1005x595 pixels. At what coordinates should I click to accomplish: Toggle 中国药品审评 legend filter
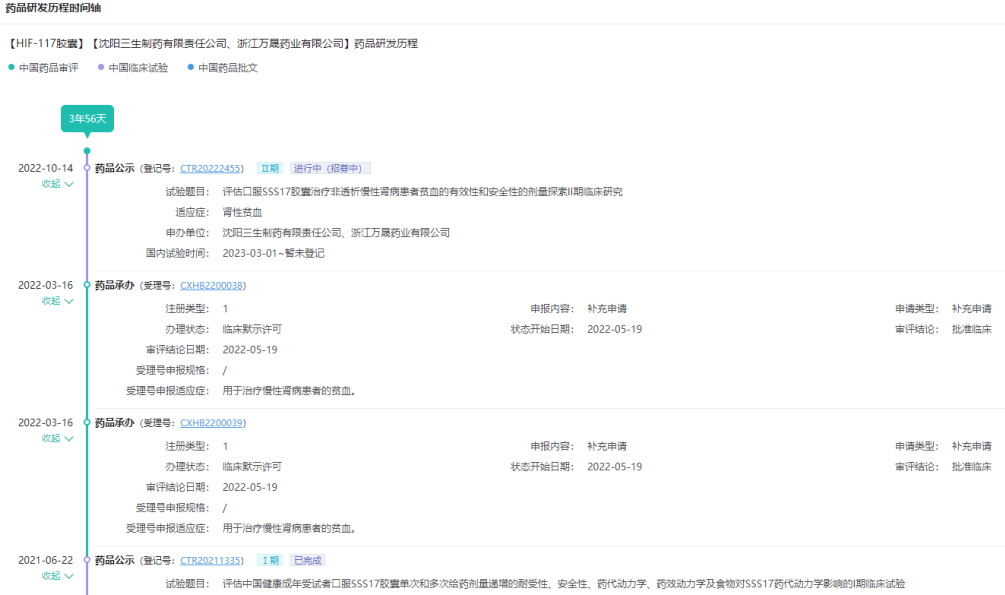click(43, 67)
